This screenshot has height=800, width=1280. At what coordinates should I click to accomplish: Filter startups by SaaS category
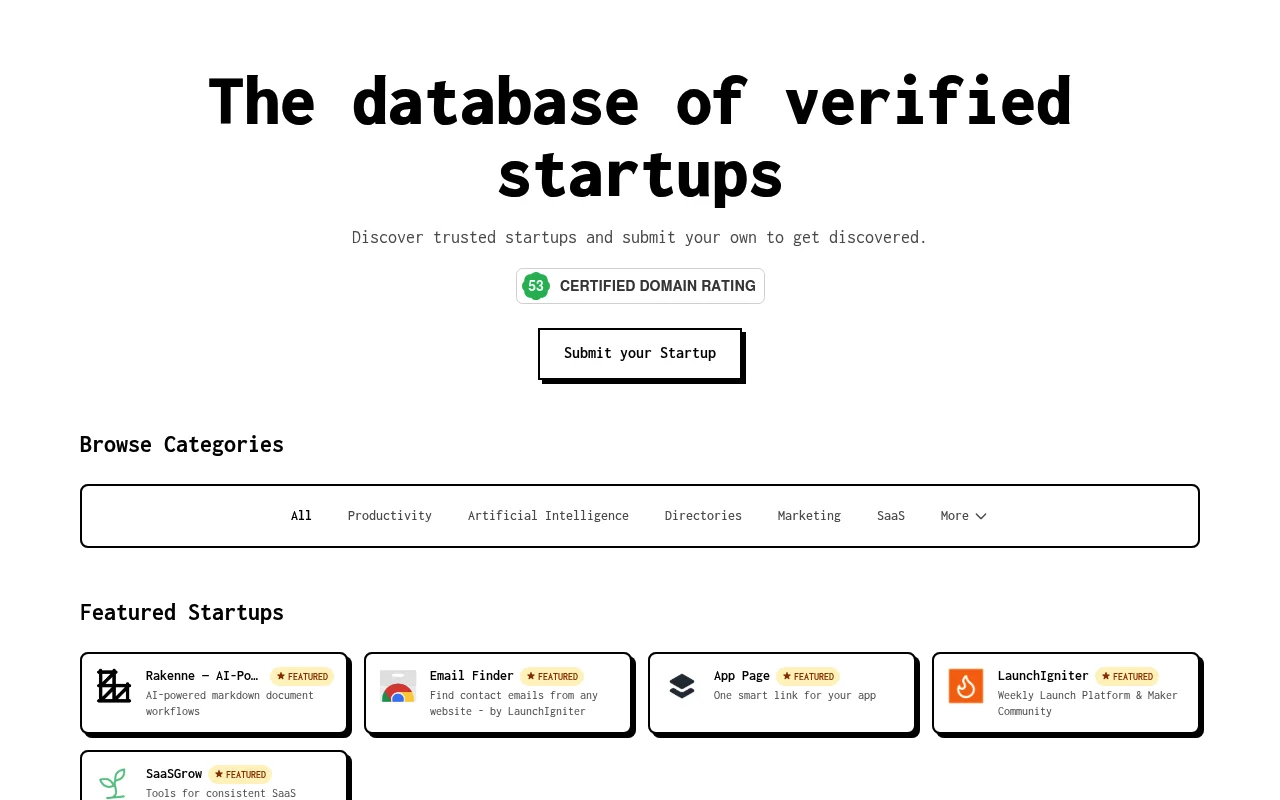pyautogui.click(x=890, y=515)
